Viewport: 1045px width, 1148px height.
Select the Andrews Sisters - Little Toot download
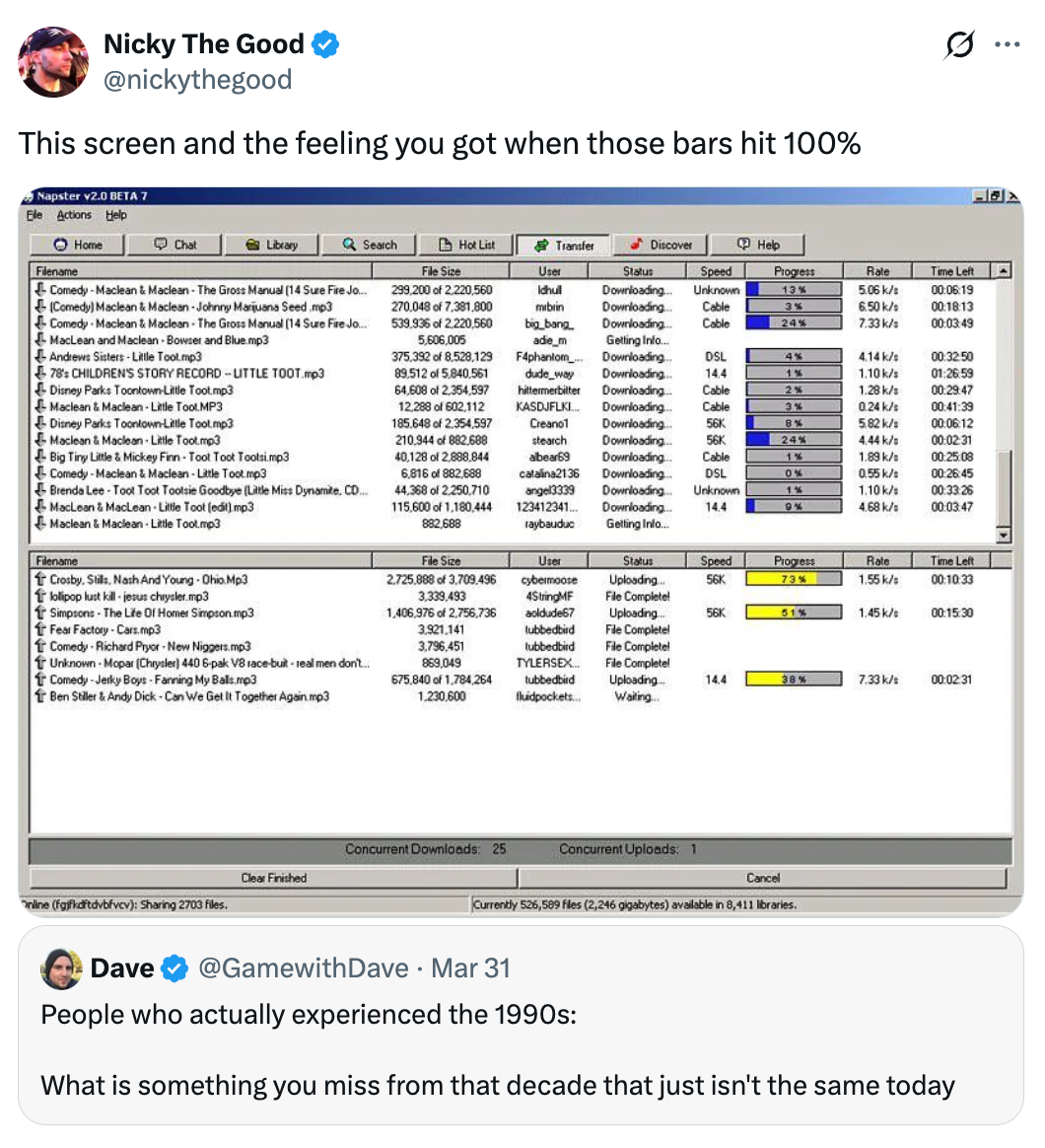[125, 357]
